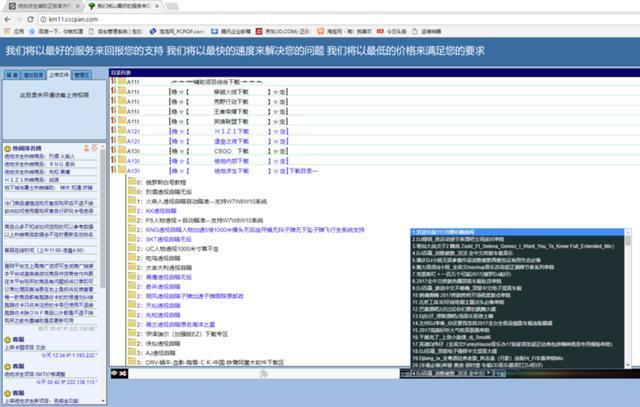Click site info icon before km11.cccpan.com

[x=43, y=19]
